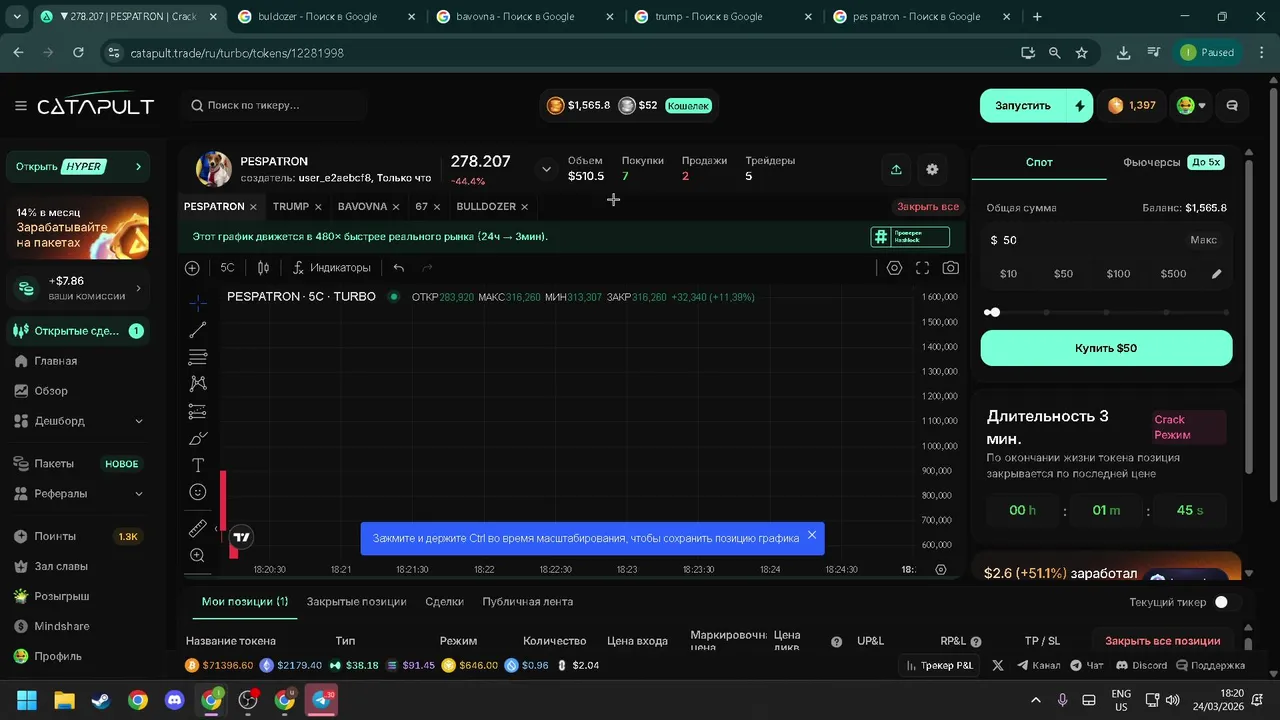Image resolution: width=1280 pixels, height=720 pixels.
Task: Select the crosshair cursor drawing tool
Action: tap(198, 303)
